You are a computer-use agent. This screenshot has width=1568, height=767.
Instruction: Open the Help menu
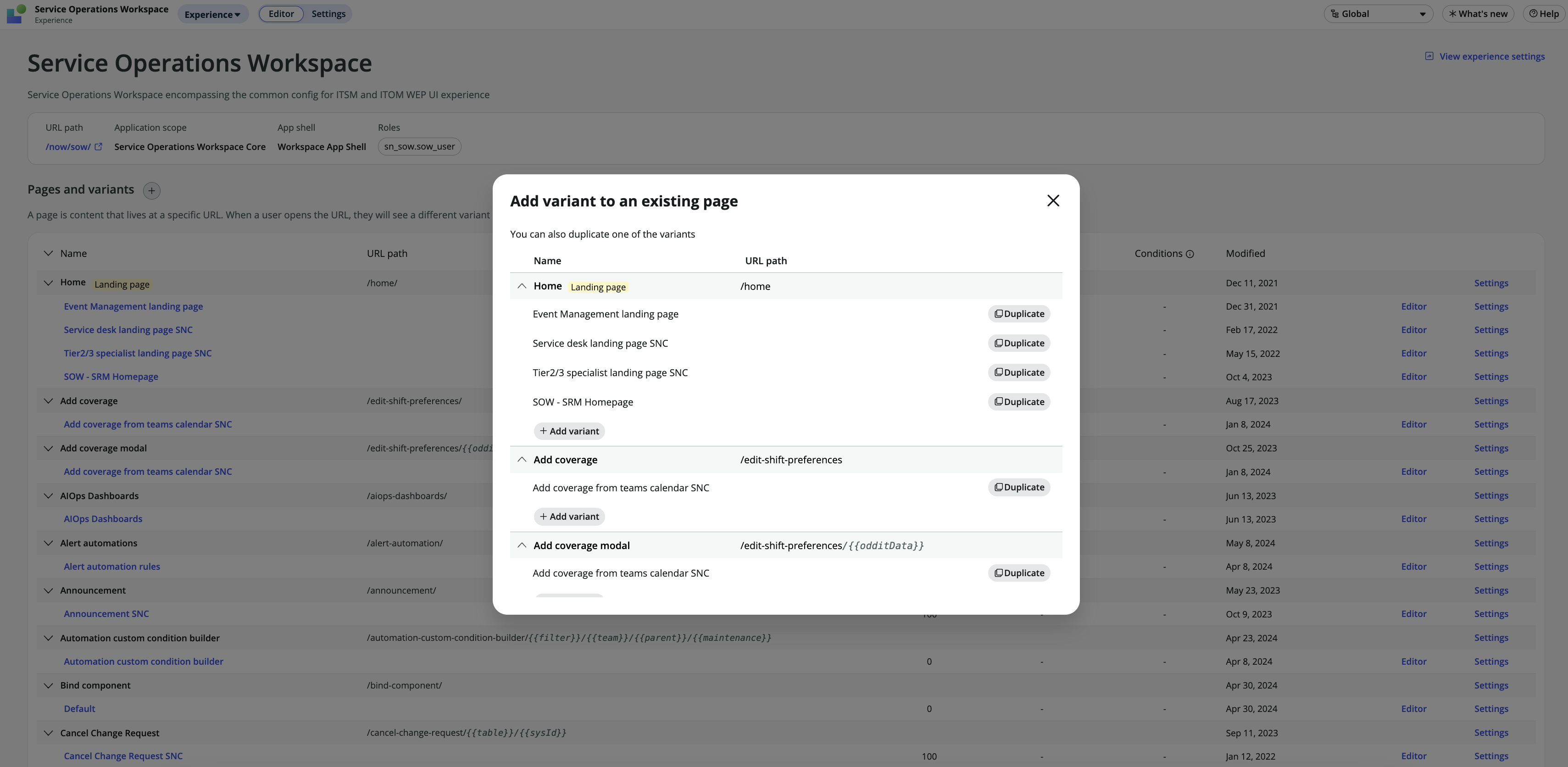point(1544,14)
